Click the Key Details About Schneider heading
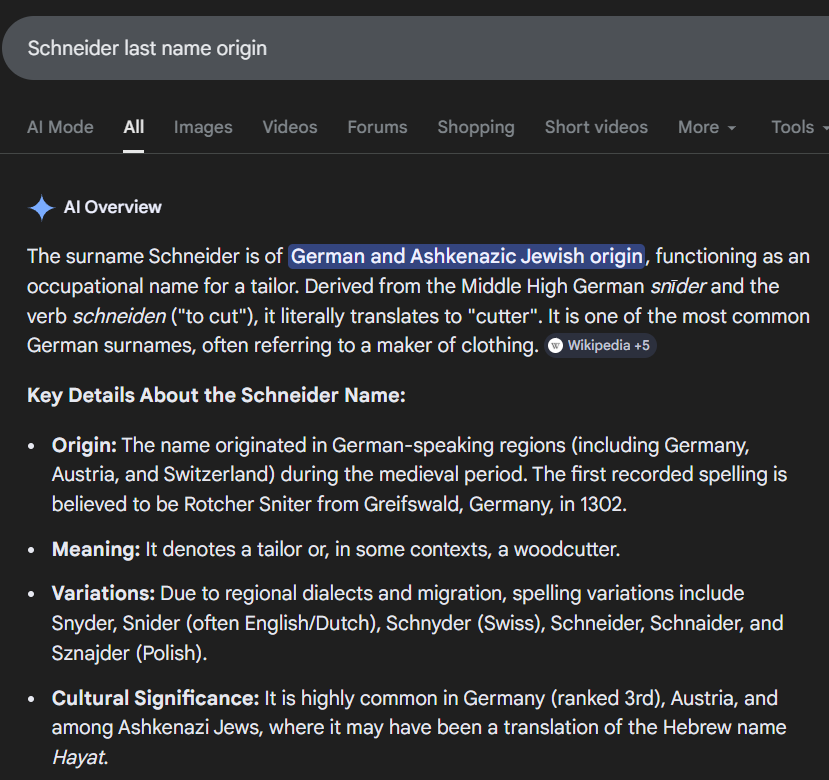This screenshot has height=780, width=829. pos(216,396)
